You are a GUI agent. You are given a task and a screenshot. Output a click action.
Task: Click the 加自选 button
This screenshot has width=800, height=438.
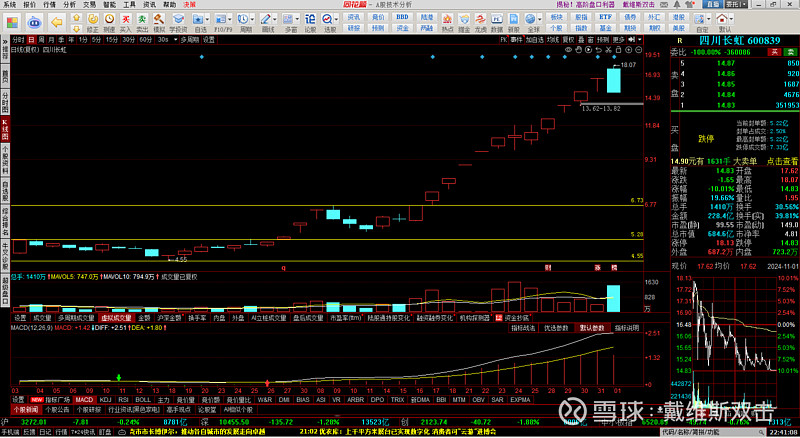535,39
